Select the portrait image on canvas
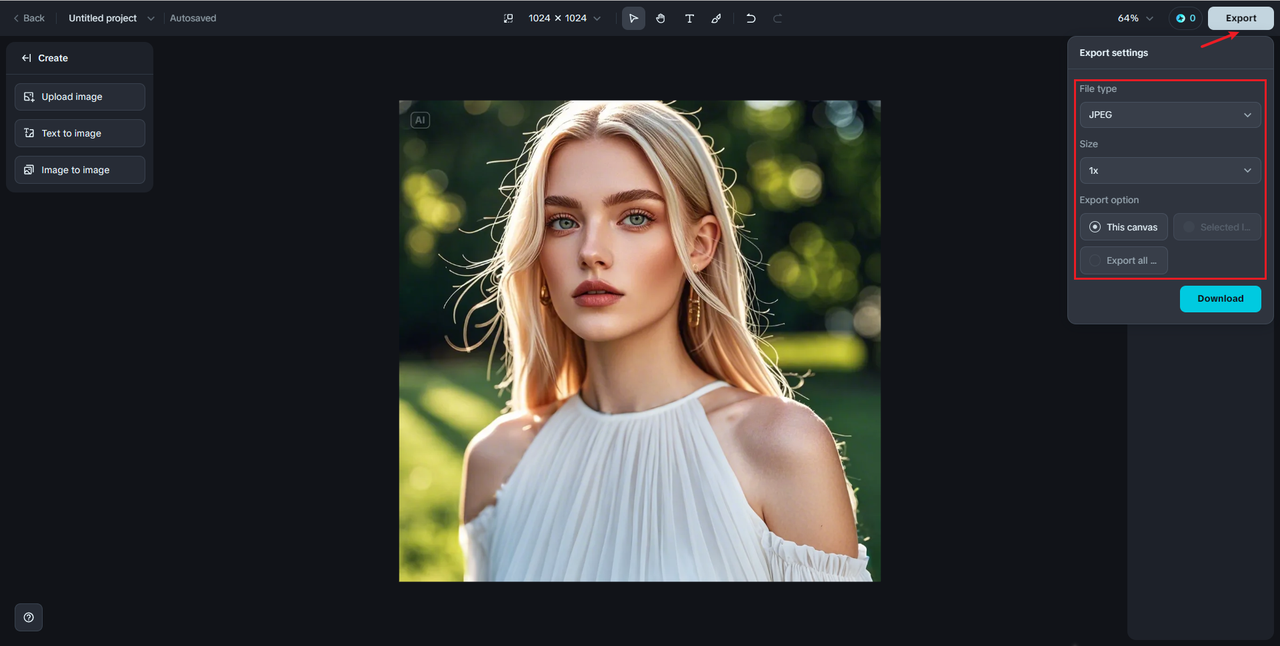 click(640, 341)
